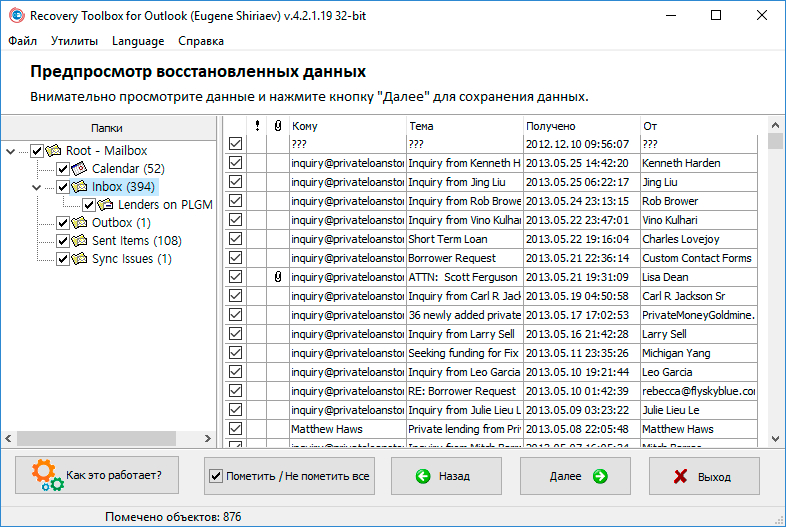Select the Calendar (52) folder
786x527 pixels.
click(128, 168)
